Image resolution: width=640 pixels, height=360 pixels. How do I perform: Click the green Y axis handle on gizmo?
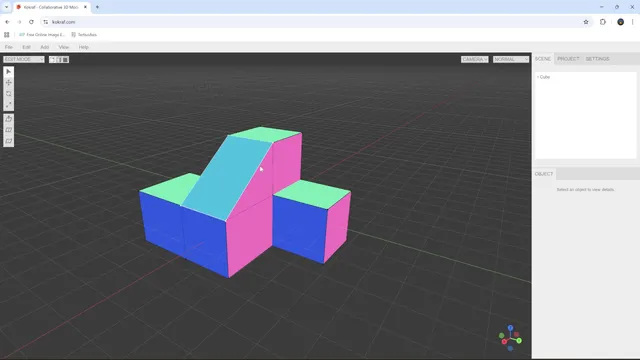(x=519, y=340)
